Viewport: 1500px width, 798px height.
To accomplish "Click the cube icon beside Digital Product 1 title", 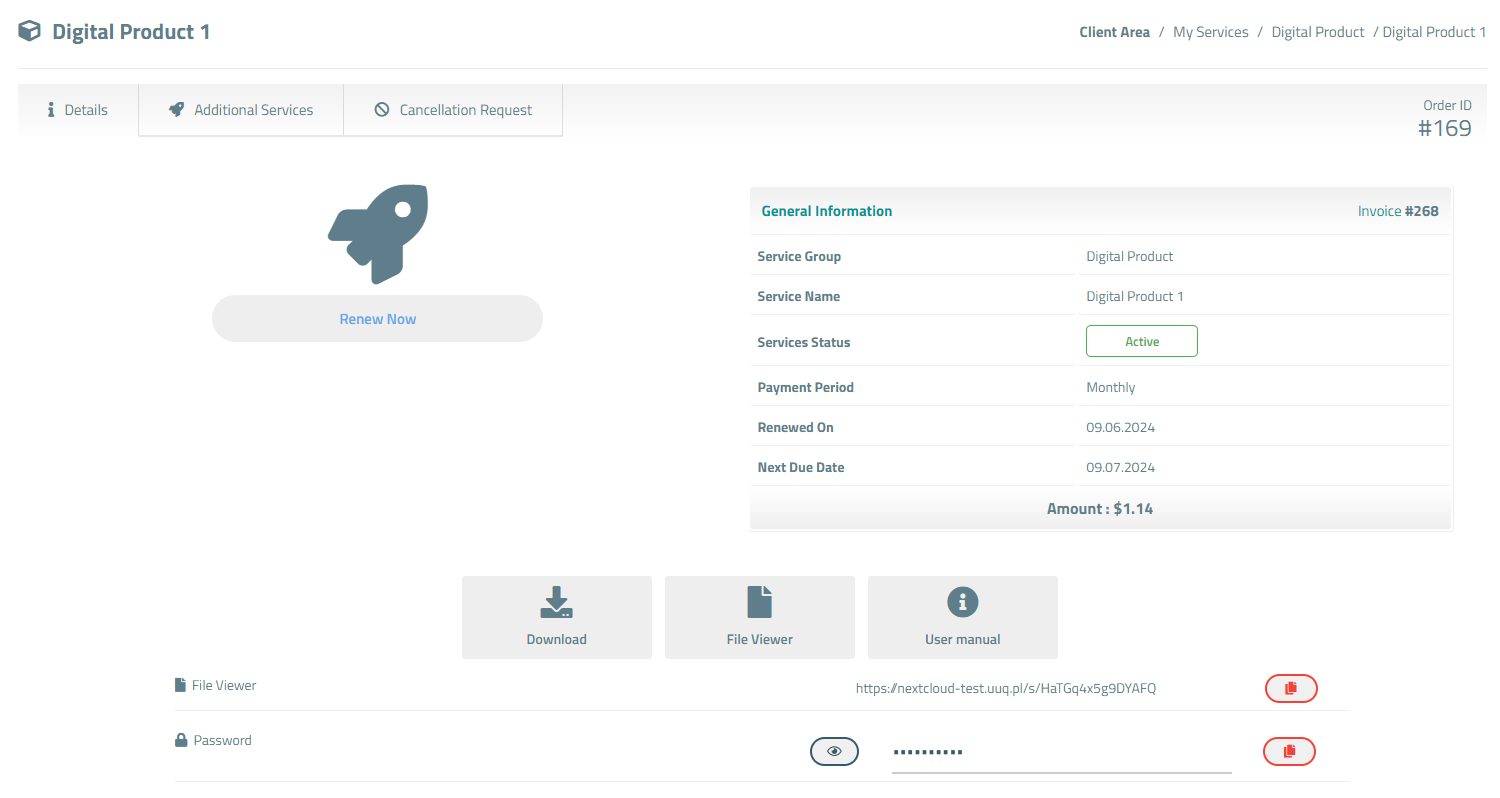I will [30, 31].
